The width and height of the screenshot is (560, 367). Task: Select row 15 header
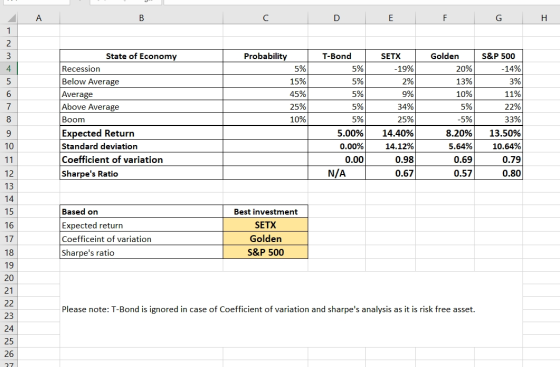click(x=9, y=211)
